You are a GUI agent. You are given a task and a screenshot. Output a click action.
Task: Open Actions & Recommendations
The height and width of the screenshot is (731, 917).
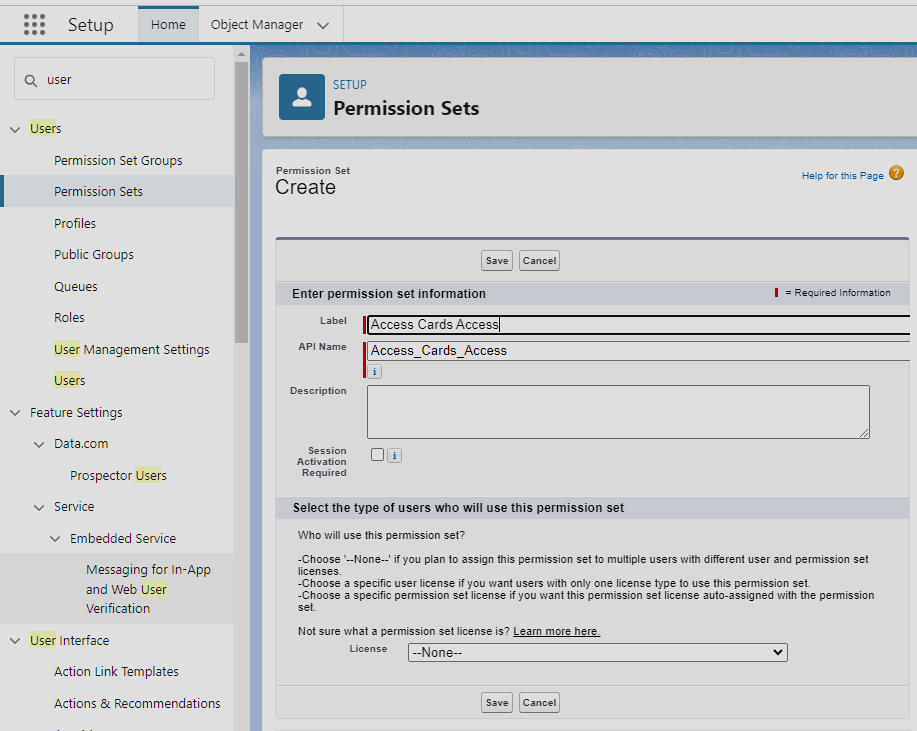tap(137, 703)
